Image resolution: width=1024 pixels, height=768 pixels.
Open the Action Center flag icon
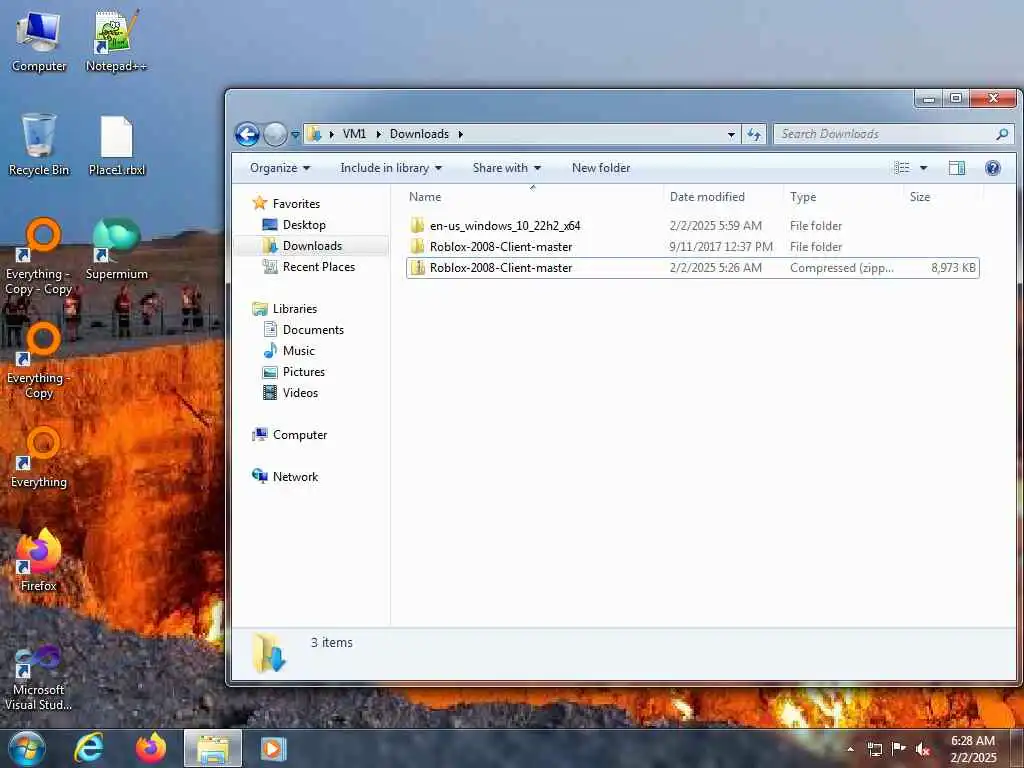coord(899,749)
